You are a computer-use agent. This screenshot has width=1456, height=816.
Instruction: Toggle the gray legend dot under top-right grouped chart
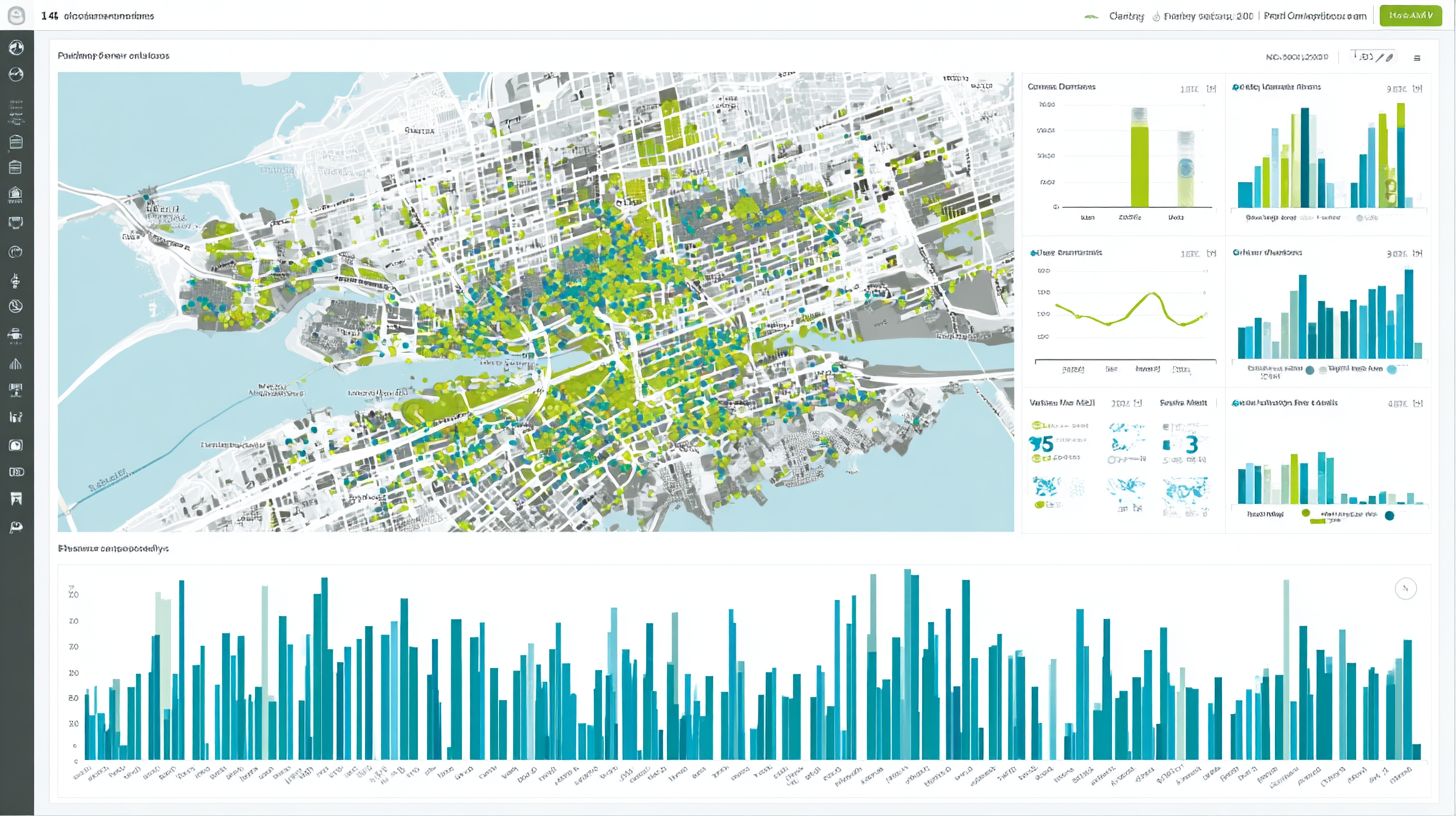pos(1359,217)
